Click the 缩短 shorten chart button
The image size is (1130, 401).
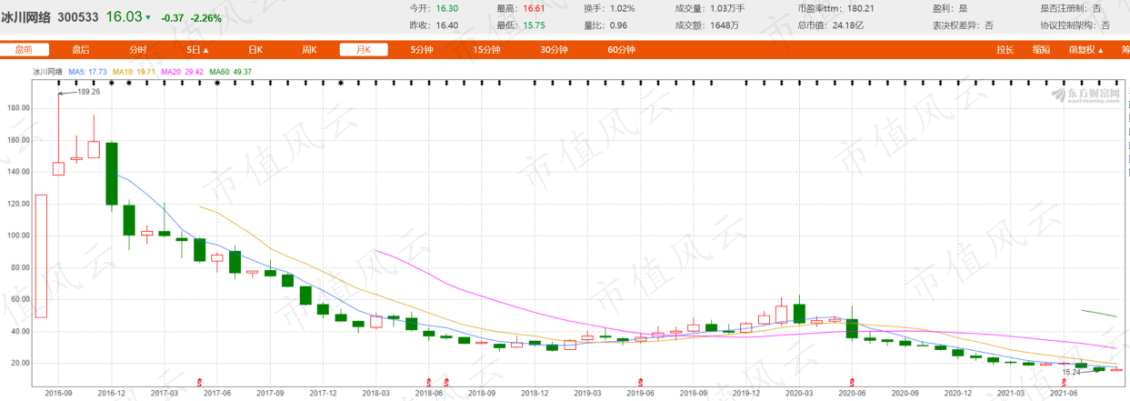pos(1041,50)
